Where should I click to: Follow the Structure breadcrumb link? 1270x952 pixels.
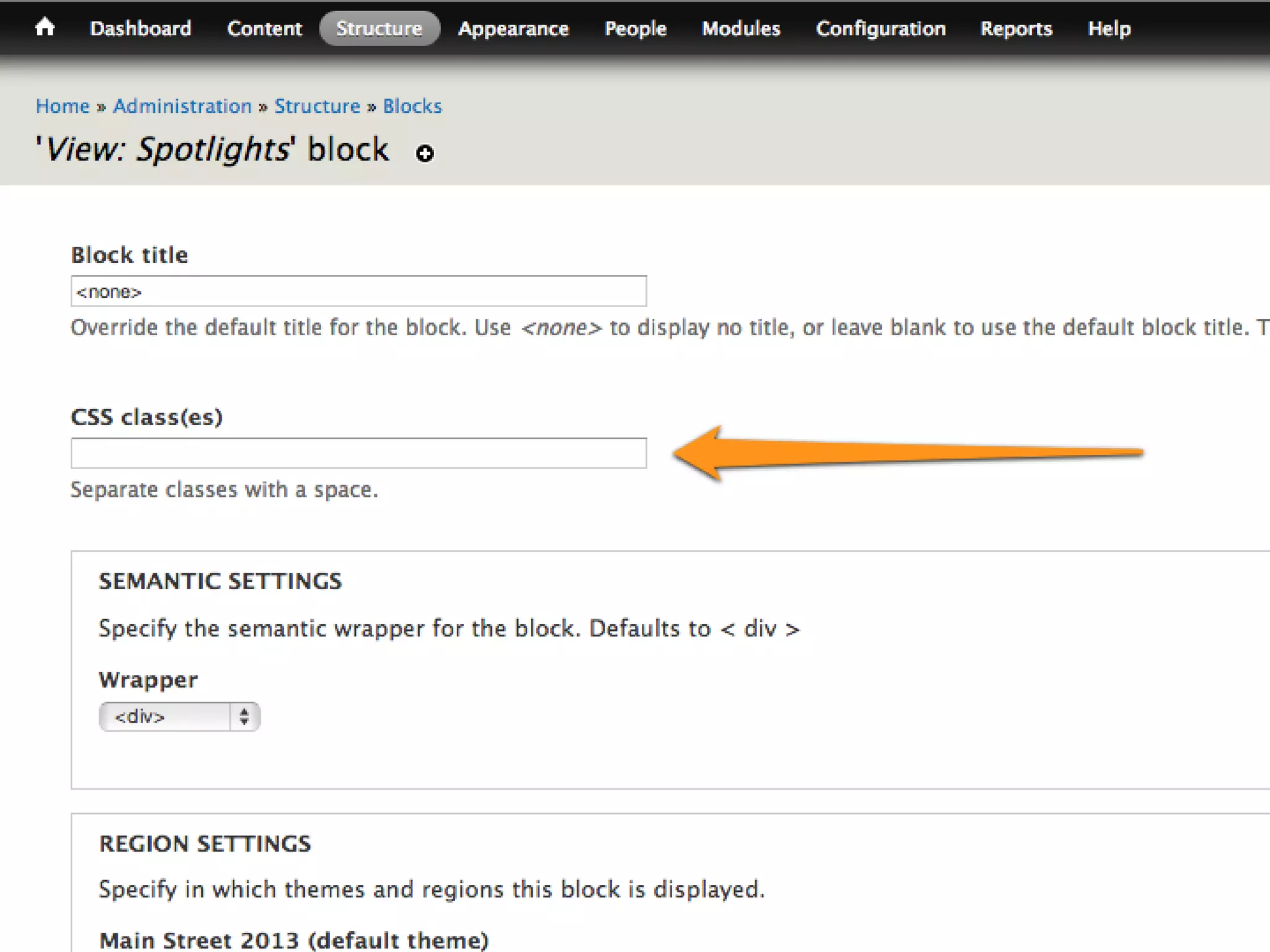[x=317, y=106]
